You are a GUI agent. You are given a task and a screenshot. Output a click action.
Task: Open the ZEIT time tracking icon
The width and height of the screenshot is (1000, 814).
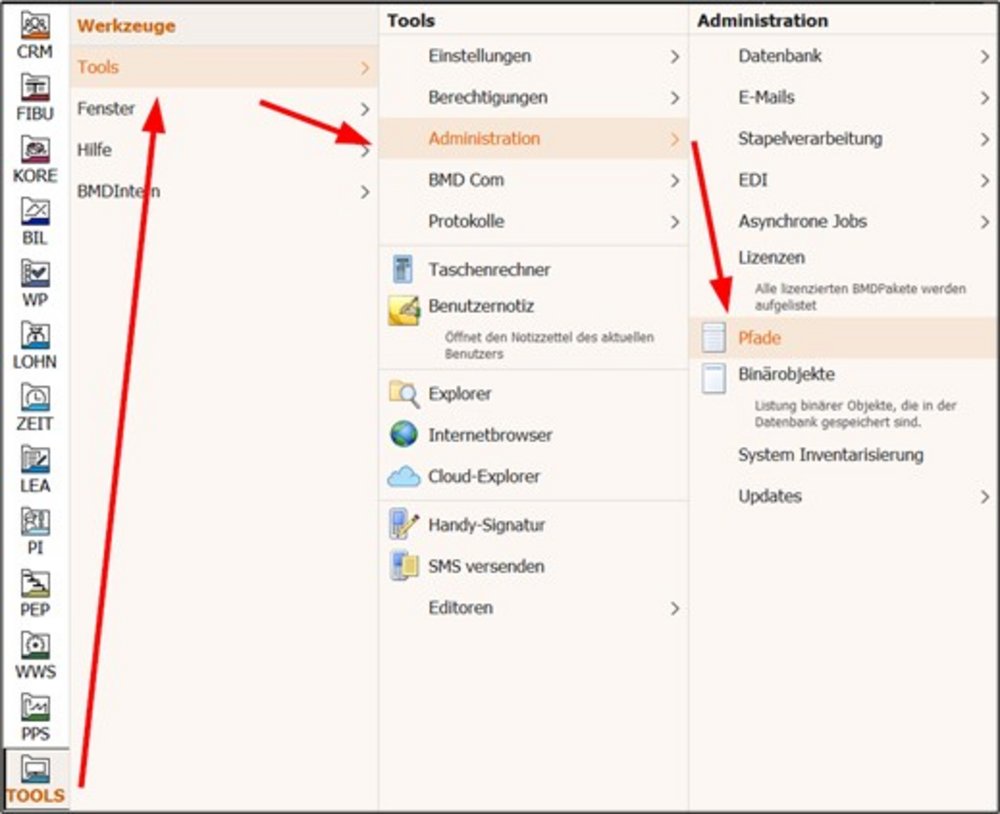[35, 405]
